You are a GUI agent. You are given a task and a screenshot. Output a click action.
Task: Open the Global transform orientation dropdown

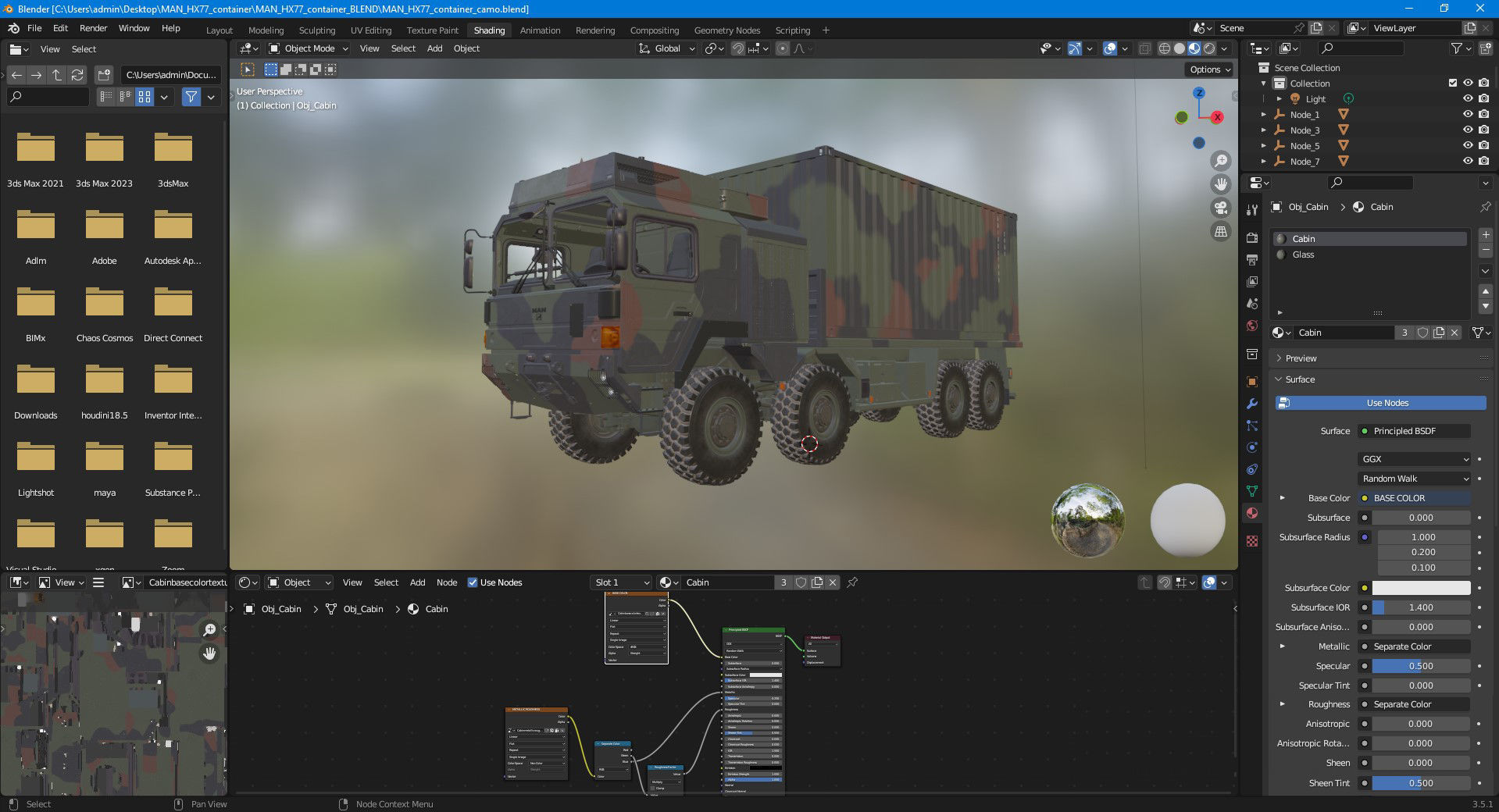(x=667, y=48)
